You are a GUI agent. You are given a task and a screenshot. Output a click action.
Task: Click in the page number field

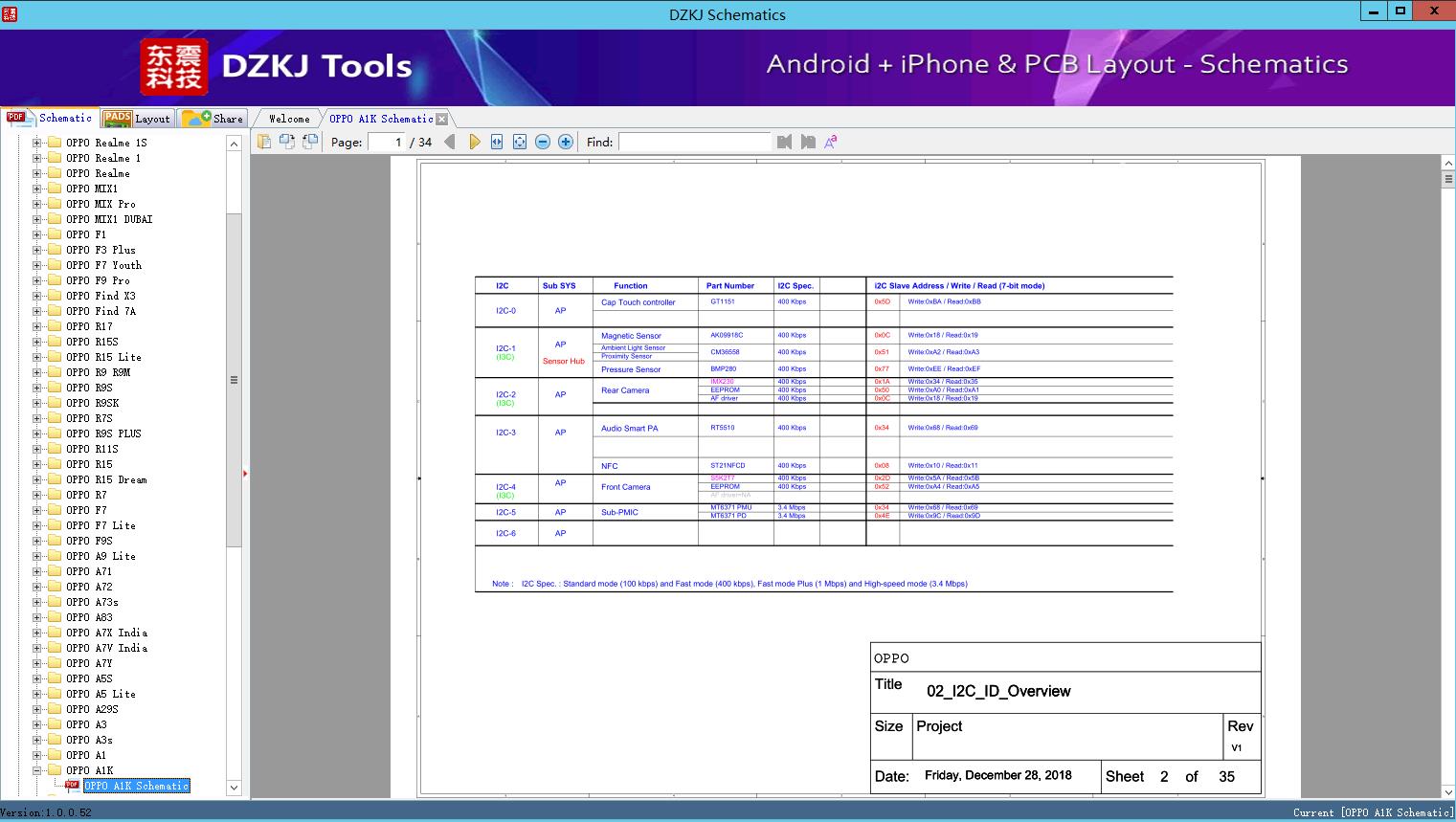(388, 142)
